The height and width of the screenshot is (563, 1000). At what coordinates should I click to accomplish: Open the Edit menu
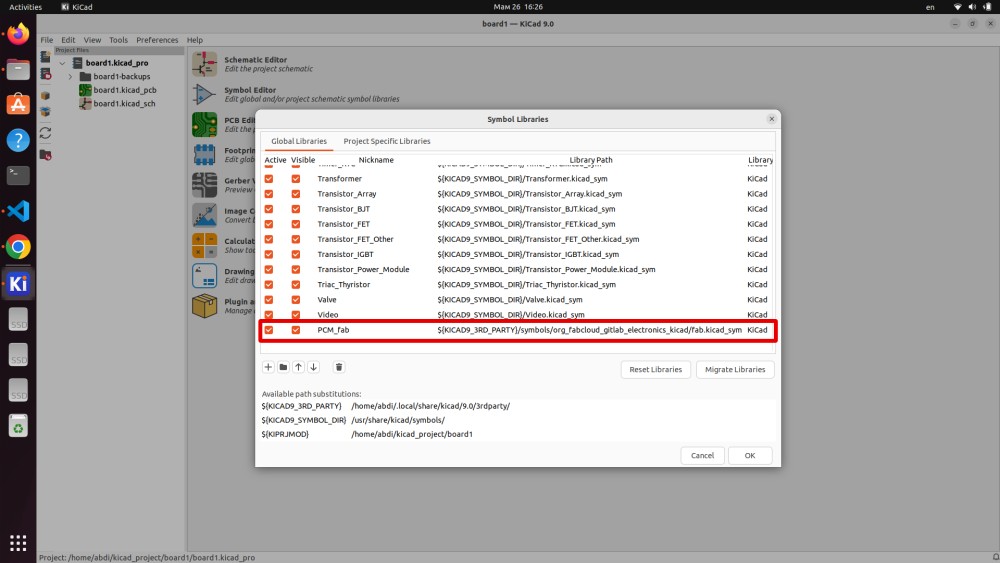pyautogui.click(x=68, y=40)
